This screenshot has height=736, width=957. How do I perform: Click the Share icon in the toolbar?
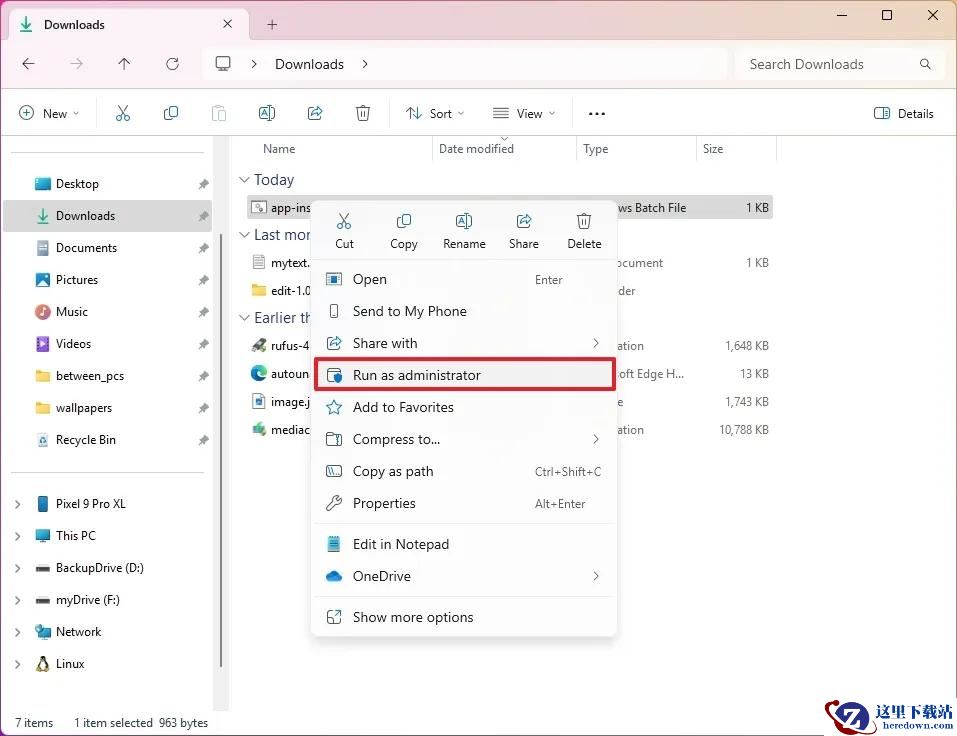[315, 114]
